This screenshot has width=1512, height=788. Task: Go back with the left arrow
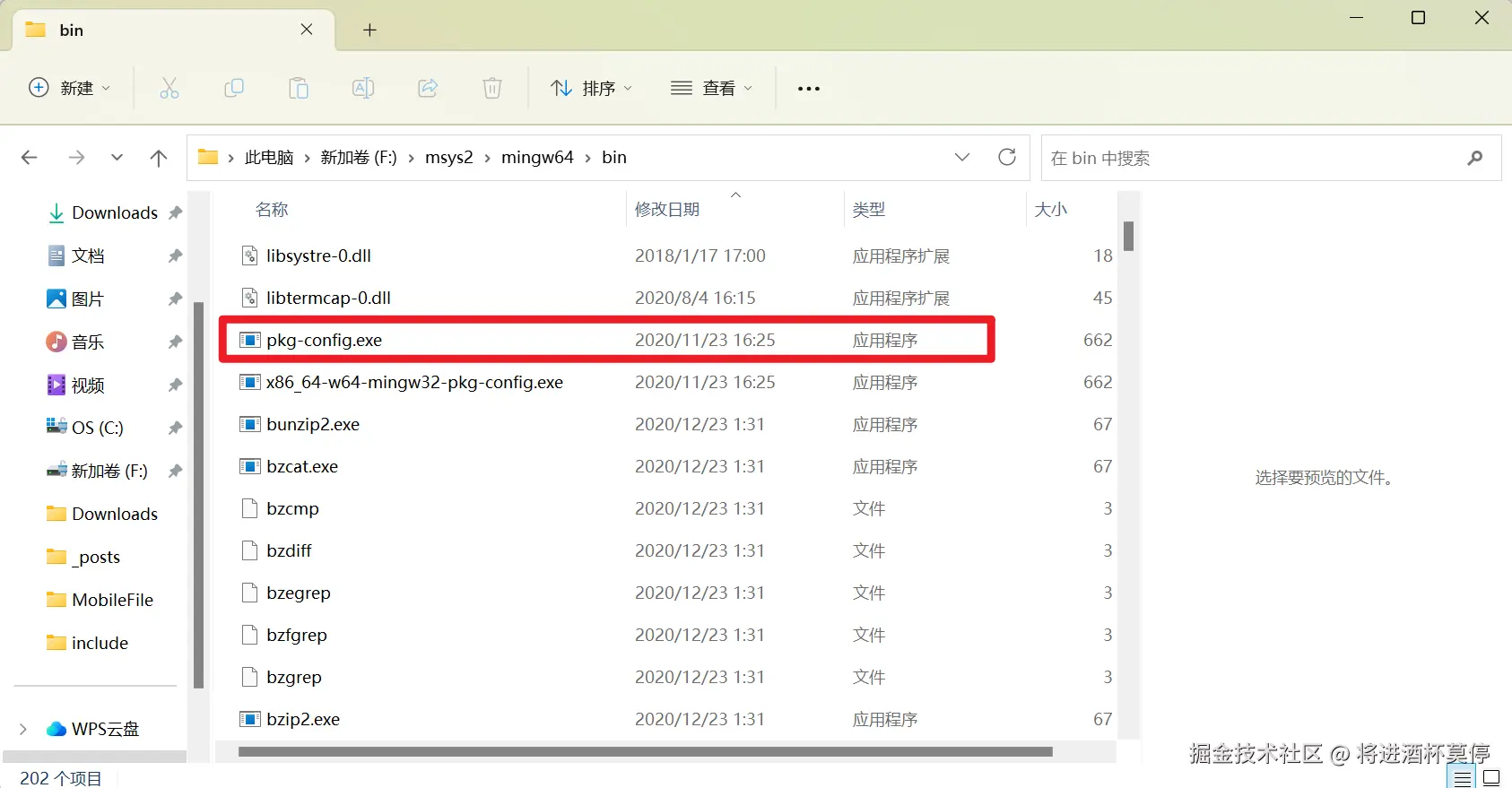tap(30, 158)
